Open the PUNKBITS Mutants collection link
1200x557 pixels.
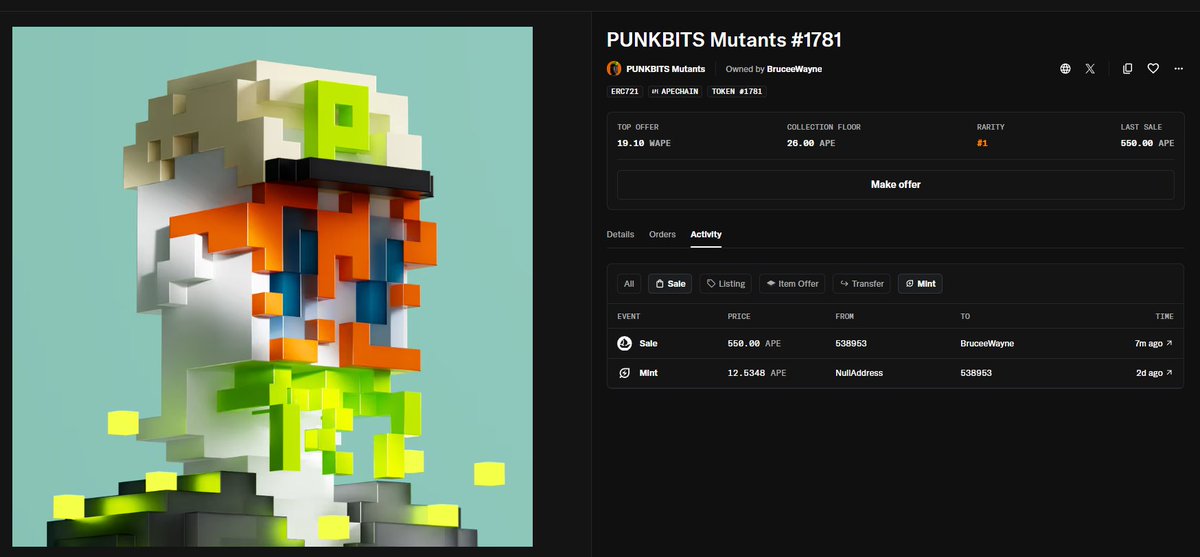pos(665,69)
